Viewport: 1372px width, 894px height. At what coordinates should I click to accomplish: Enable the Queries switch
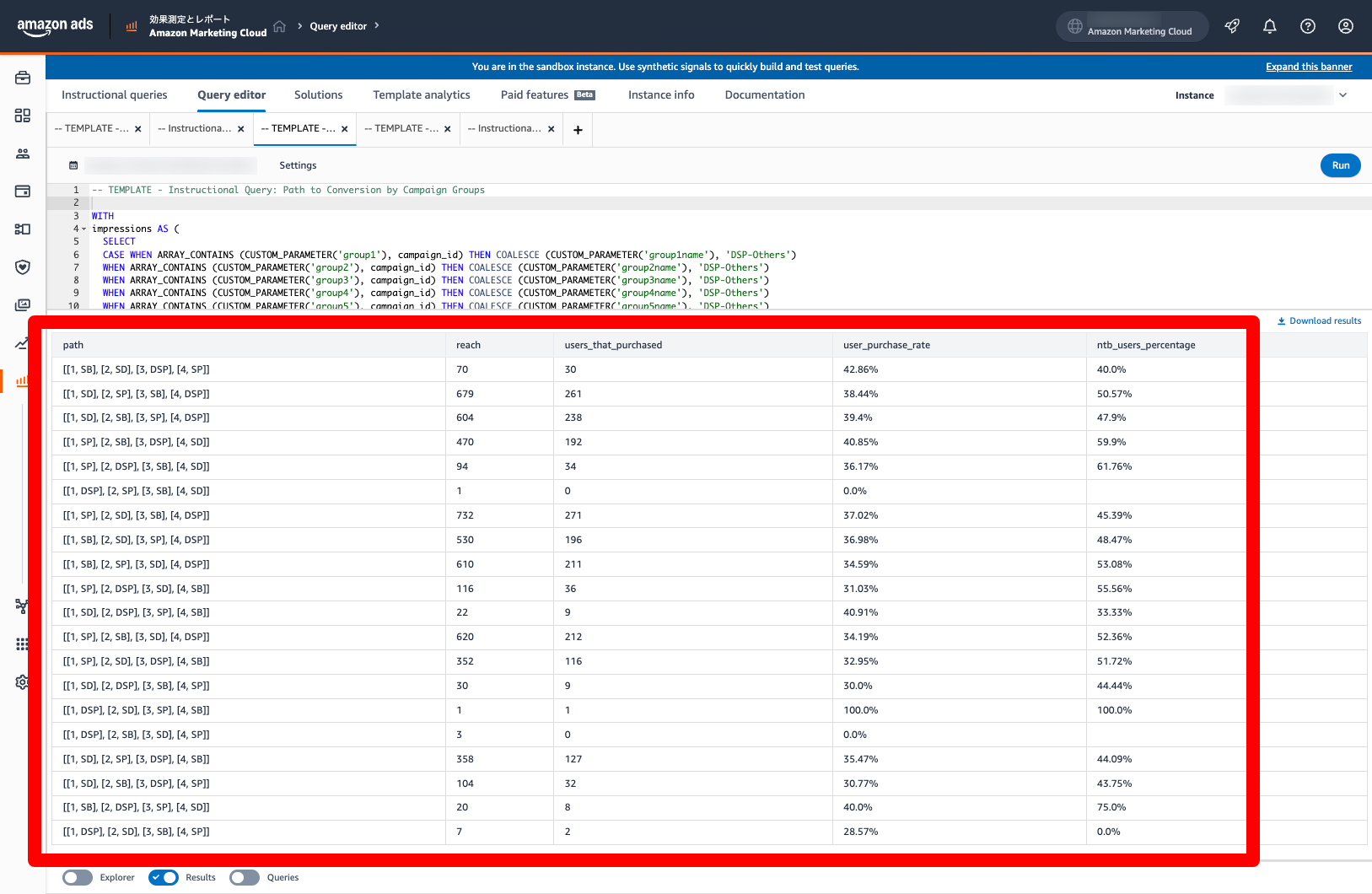[x=245, y=878]
